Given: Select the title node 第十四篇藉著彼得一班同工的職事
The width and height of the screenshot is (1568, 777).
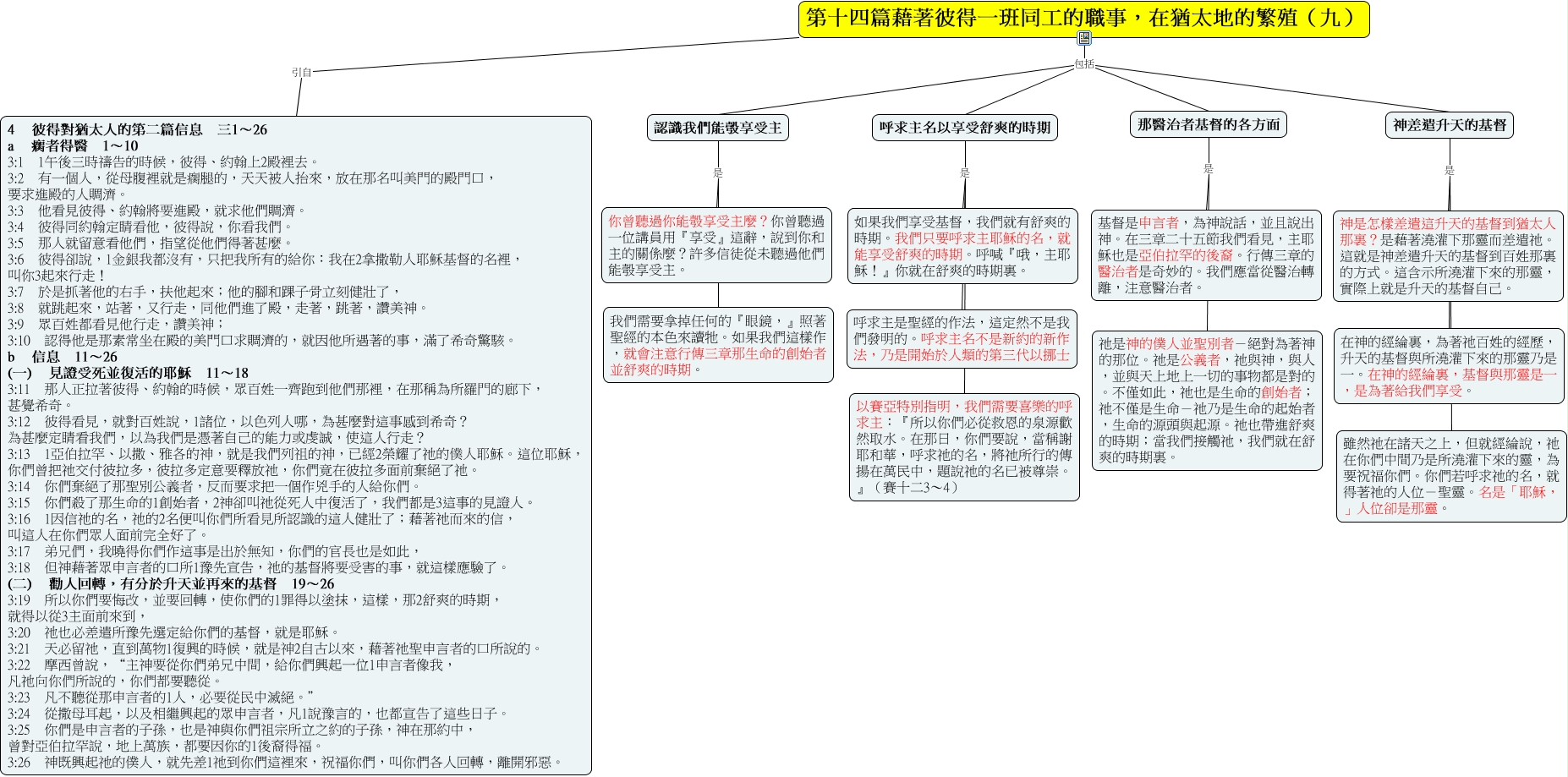Looking at the screenshot, I should (x=1083, y=19).
